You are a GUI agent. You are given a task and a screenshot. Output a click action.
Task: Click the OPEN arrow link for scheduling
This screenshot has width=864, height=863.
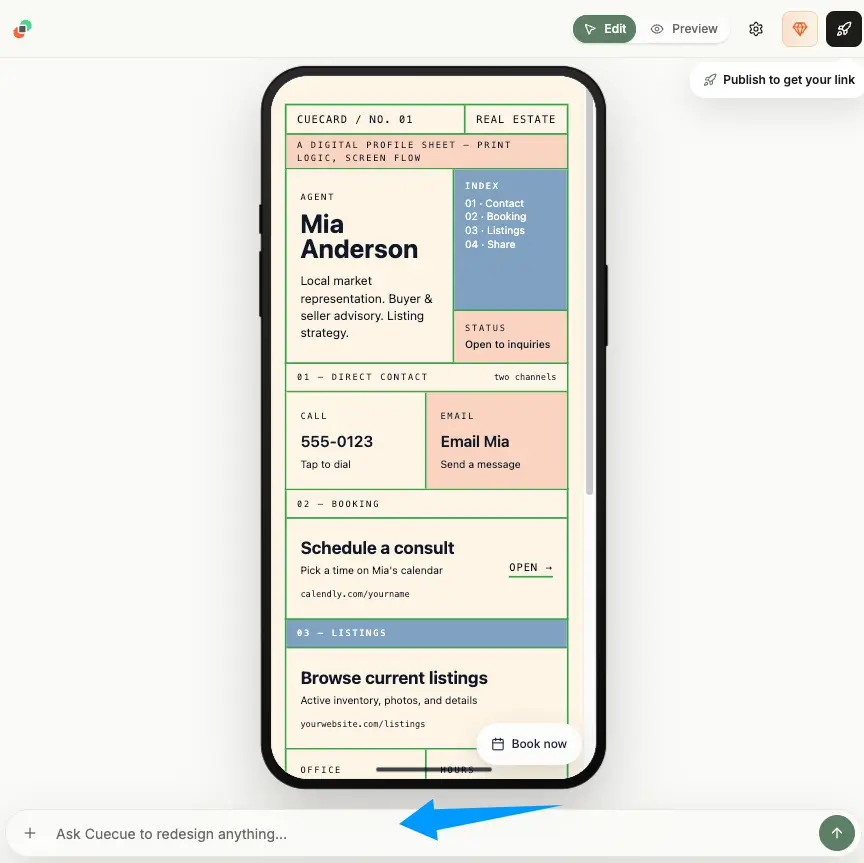pyautogui.click(x=531, y=568)
